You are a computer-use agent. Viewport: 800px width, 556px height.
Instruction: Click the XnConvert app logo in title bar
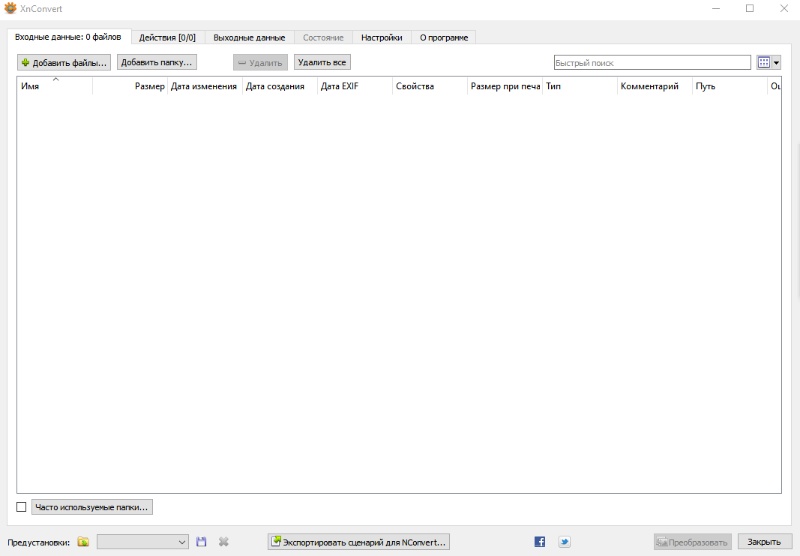point(10,8)
